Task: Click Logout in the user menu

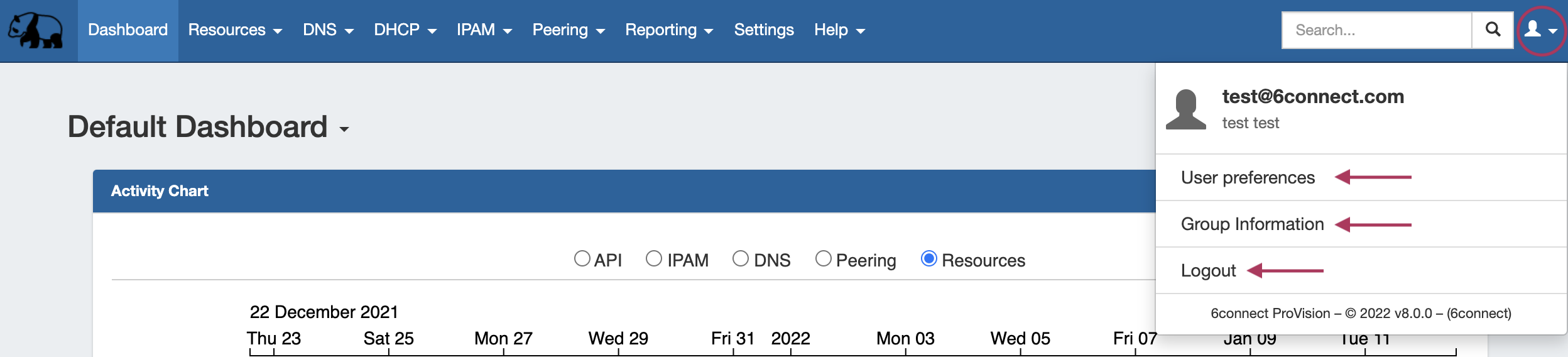Action: click(1208, 271)
